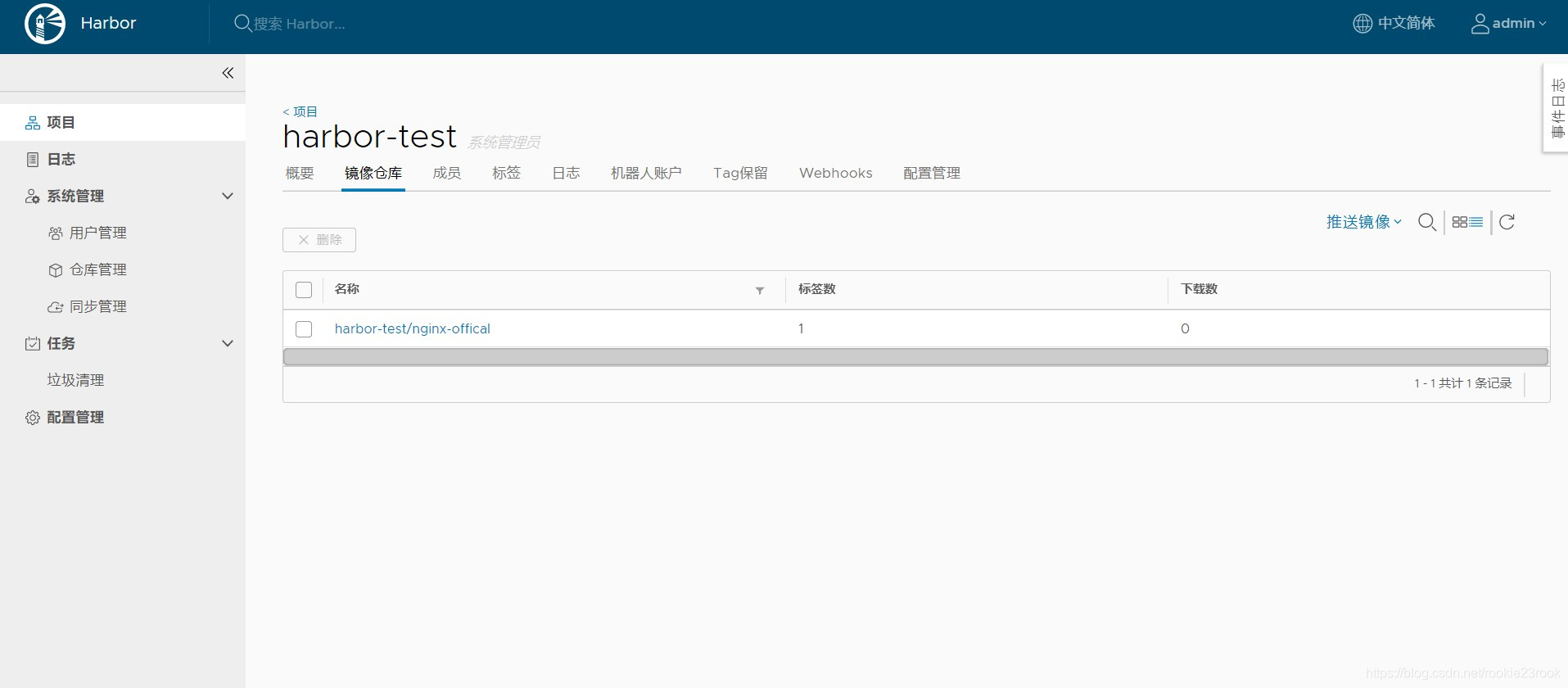Collapse the sidebar with double-chevron icon
Viewport: 1568px width, 688px height.
228,73
